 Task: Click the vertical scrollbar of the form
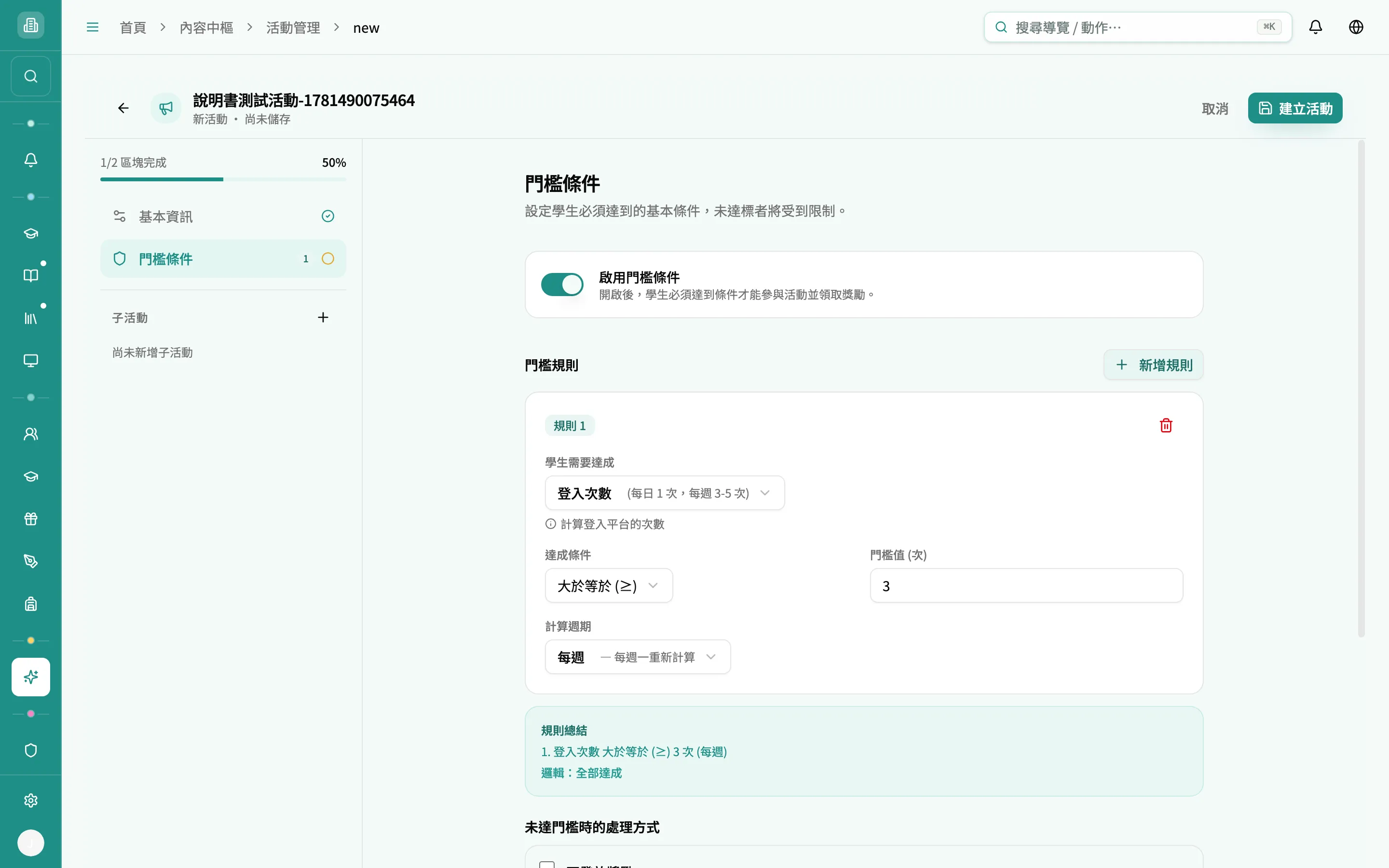point(1362,388)
